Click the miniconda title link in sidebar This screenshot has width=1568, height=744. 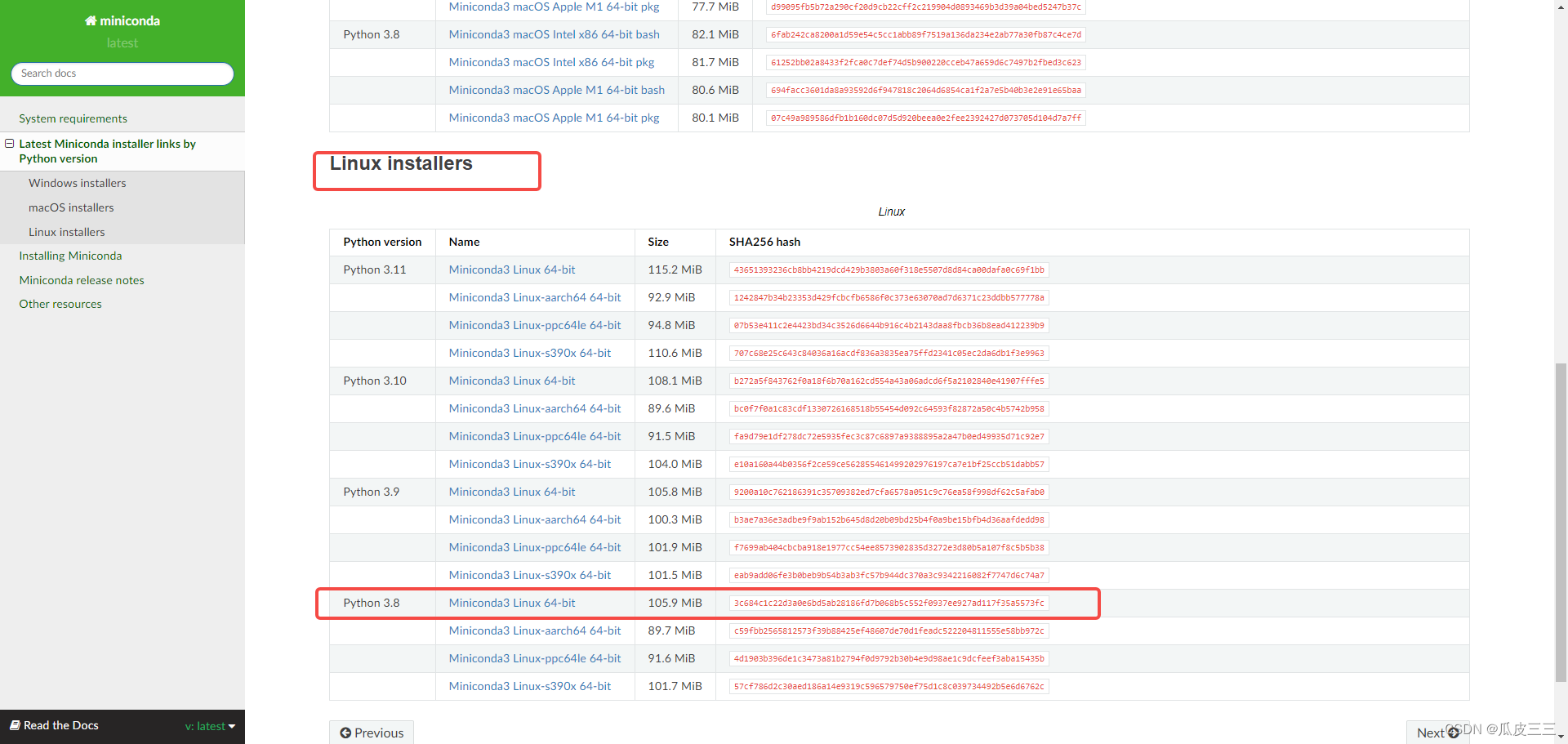pos(122,21)
